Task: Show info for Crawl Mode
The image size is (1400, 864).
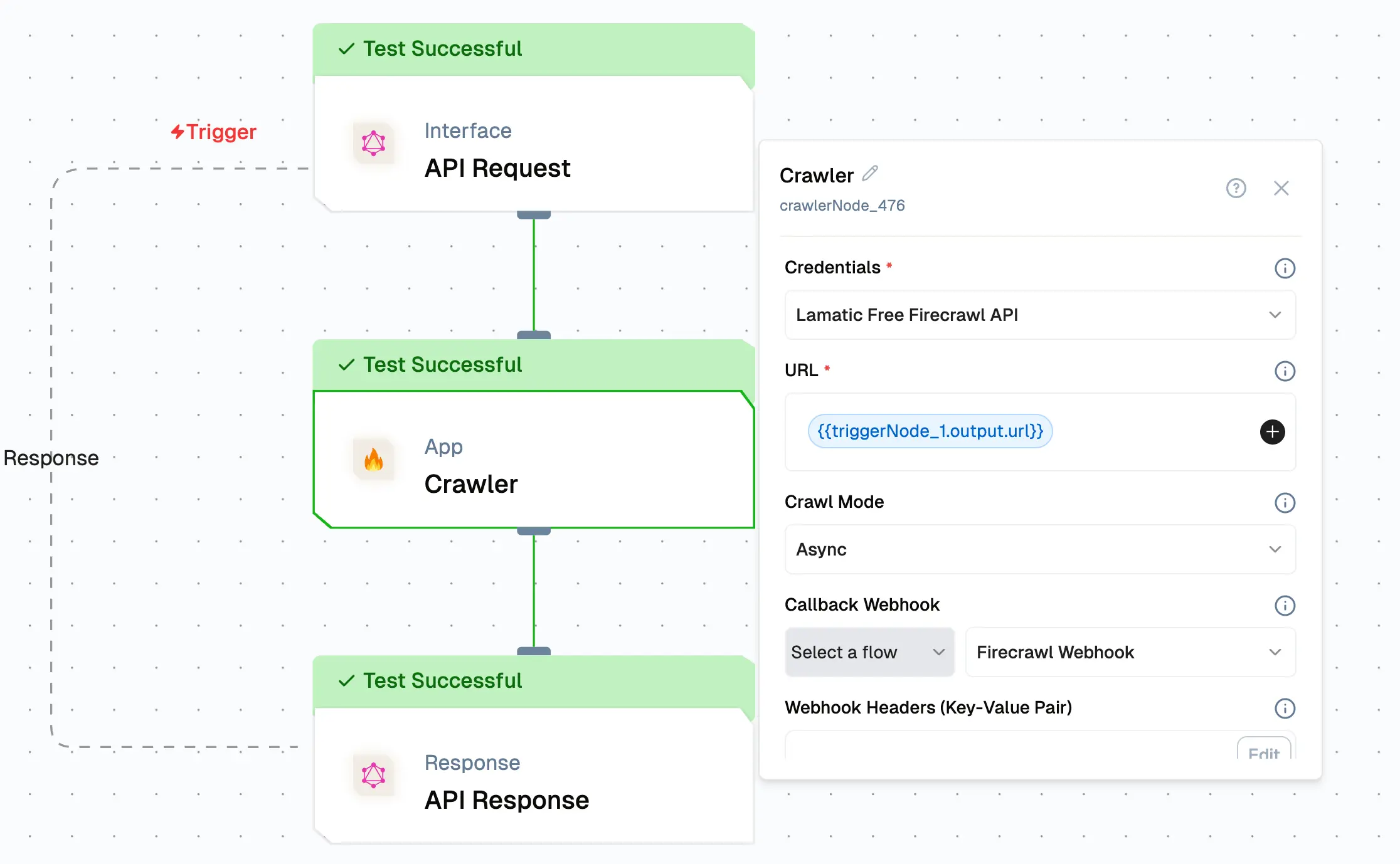Action: click(1285, 503)
